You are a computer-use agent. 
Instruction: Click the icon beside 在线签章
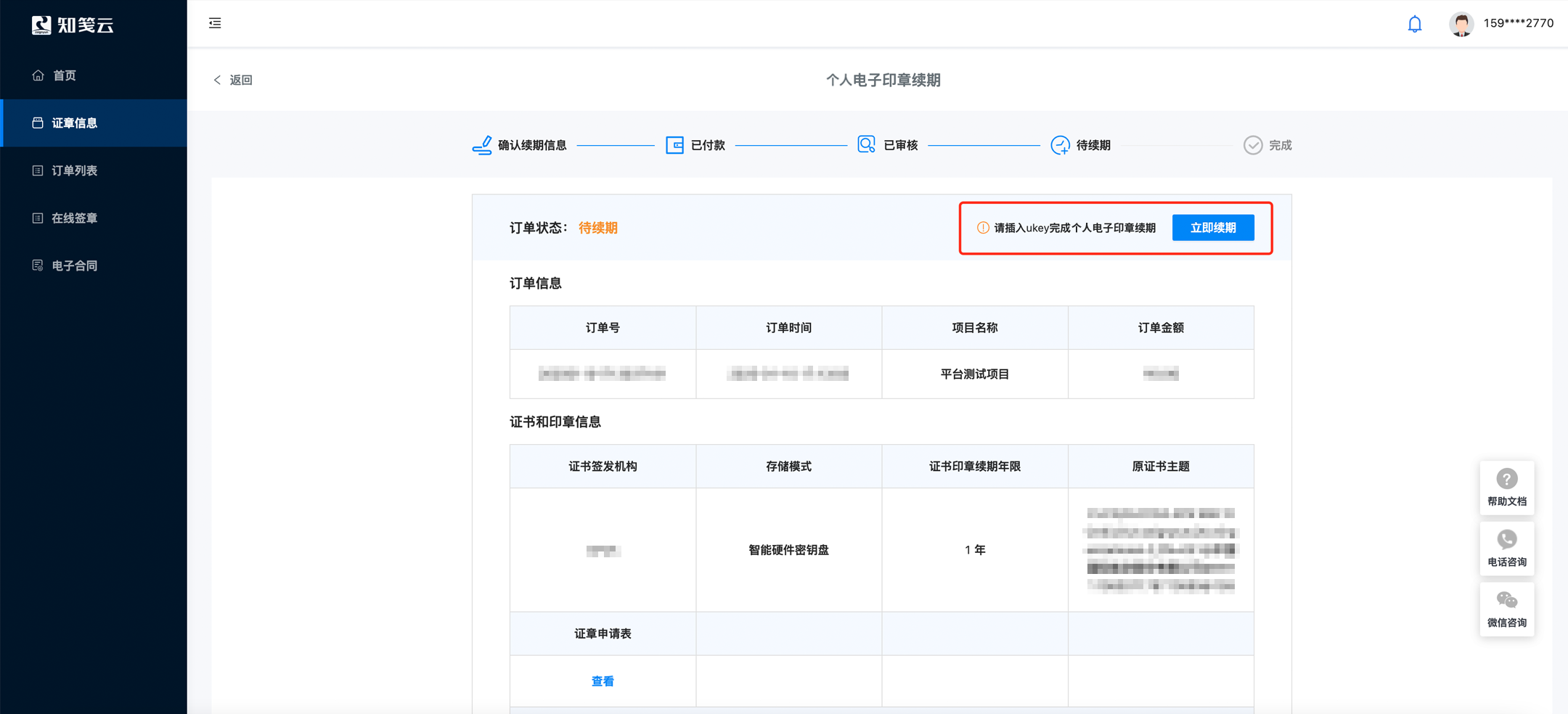[38, 218]
